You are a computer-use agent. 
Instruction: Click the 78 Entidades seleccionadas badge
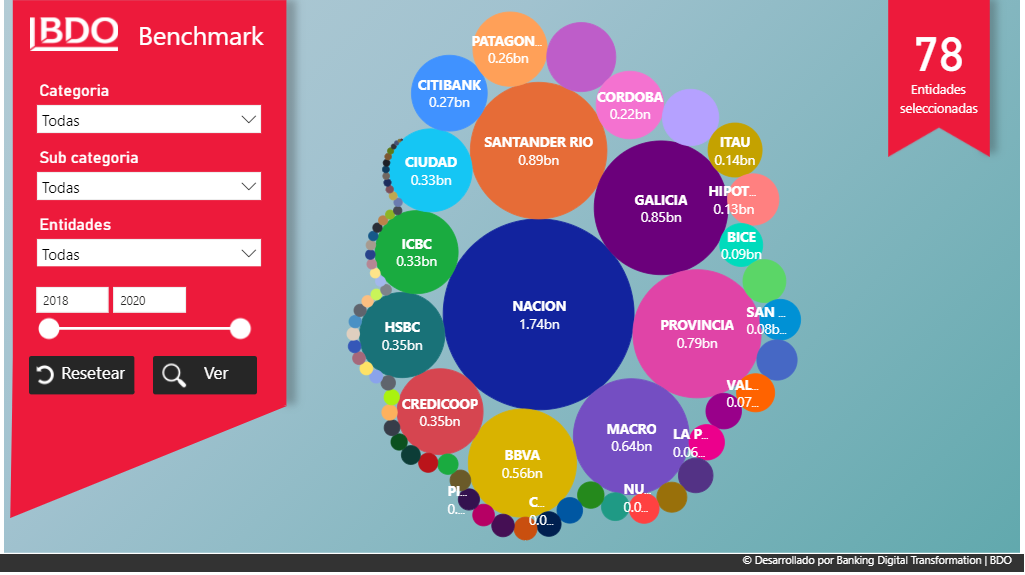click(939, 78)
